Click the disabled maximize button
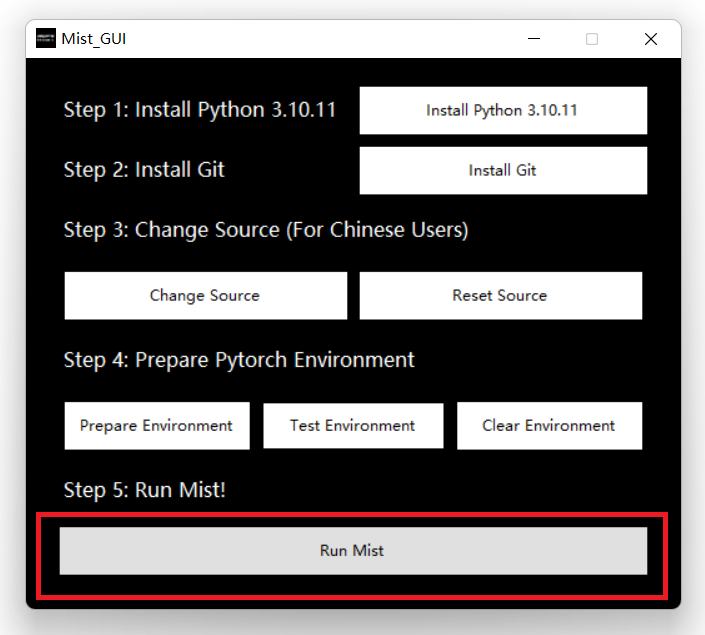The image size is (705, 635). 592,39
